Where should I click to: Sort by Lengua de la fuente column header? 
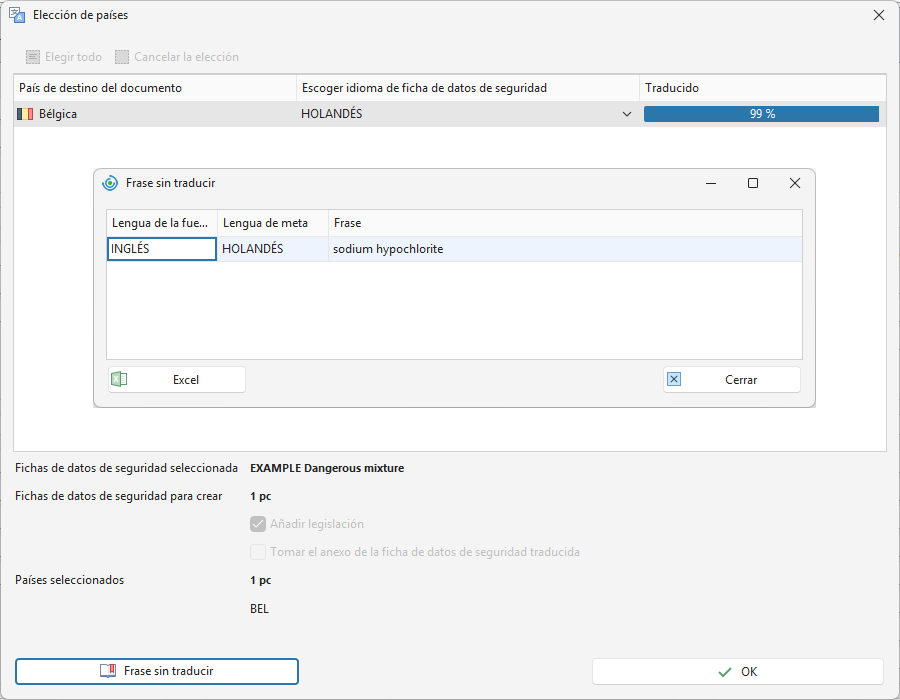pos(162,223)
